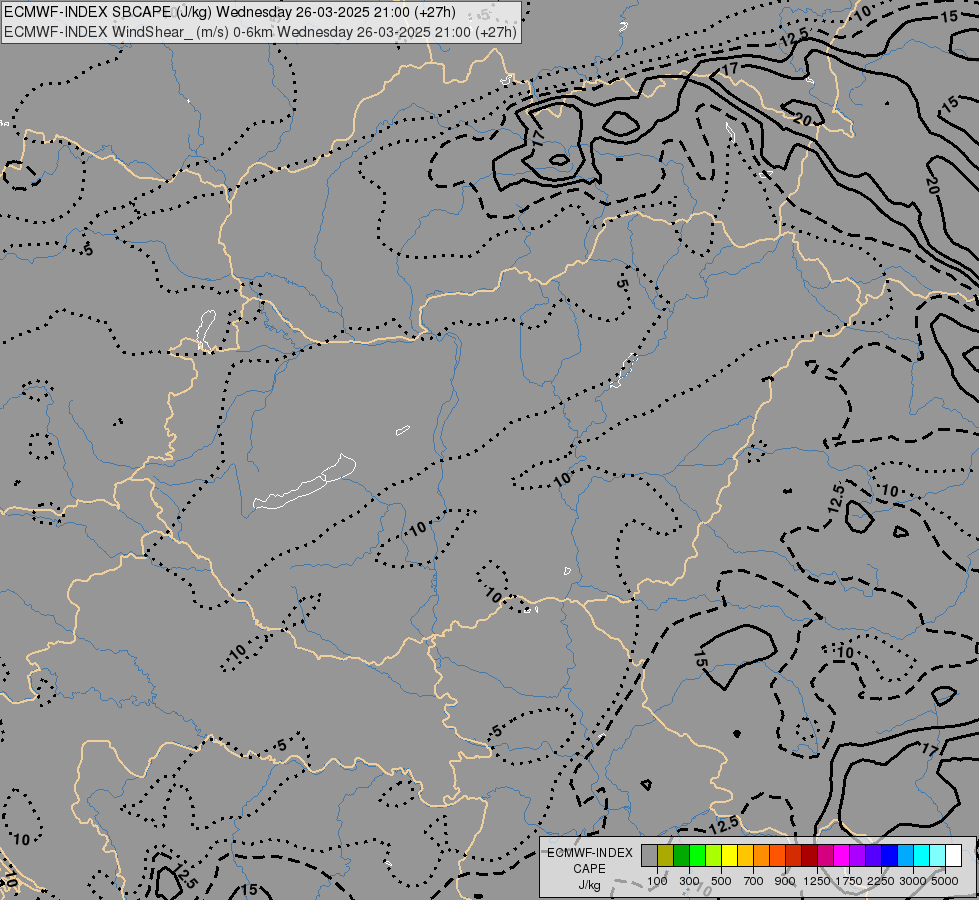979x900 pixels.
Task: Select the pure yellow CAPE legend swatch
Action: [x=729, y=855]
